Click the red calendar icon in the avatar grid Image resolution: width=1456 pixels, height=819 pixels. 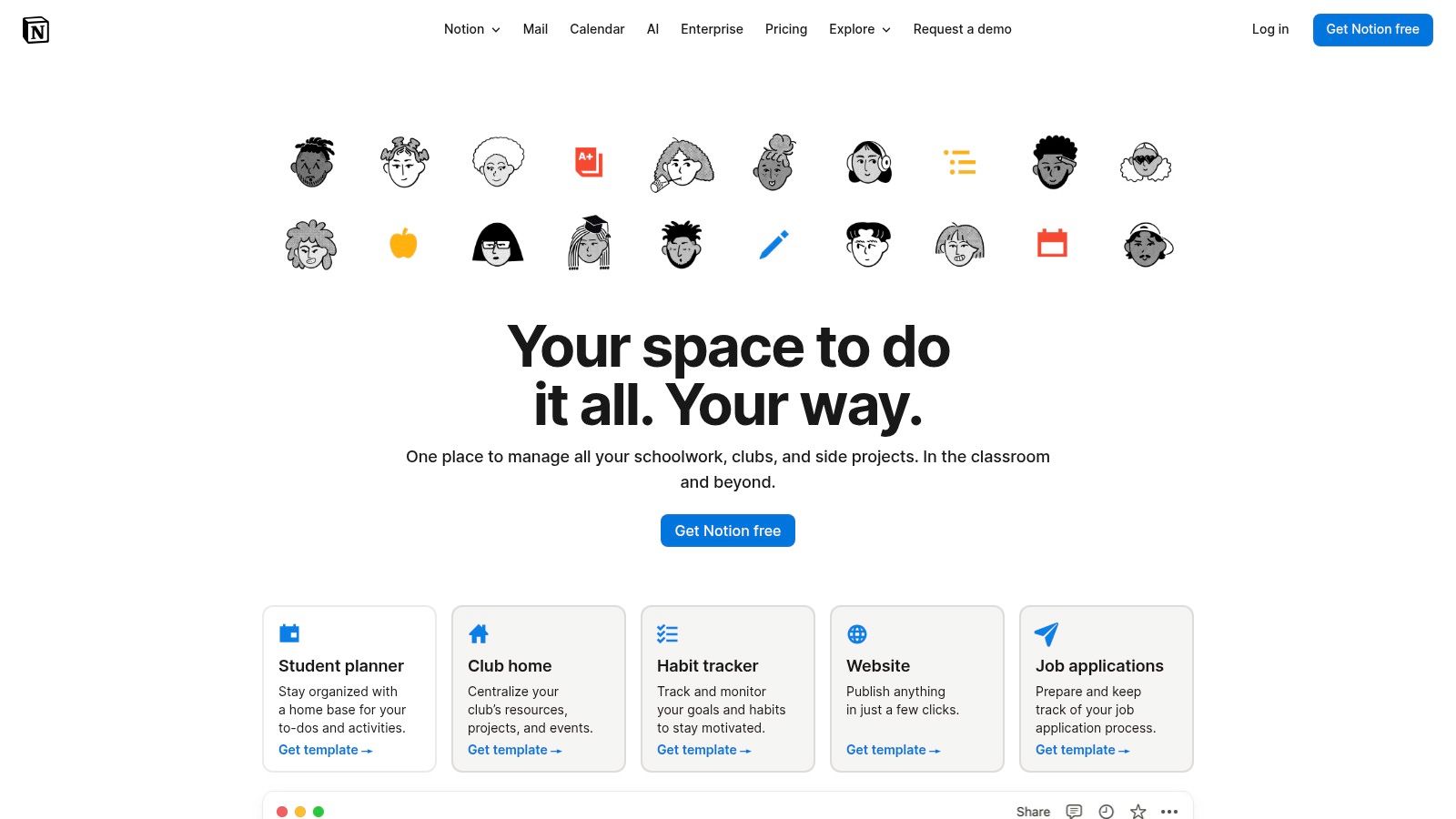[x=1052, y=243]
